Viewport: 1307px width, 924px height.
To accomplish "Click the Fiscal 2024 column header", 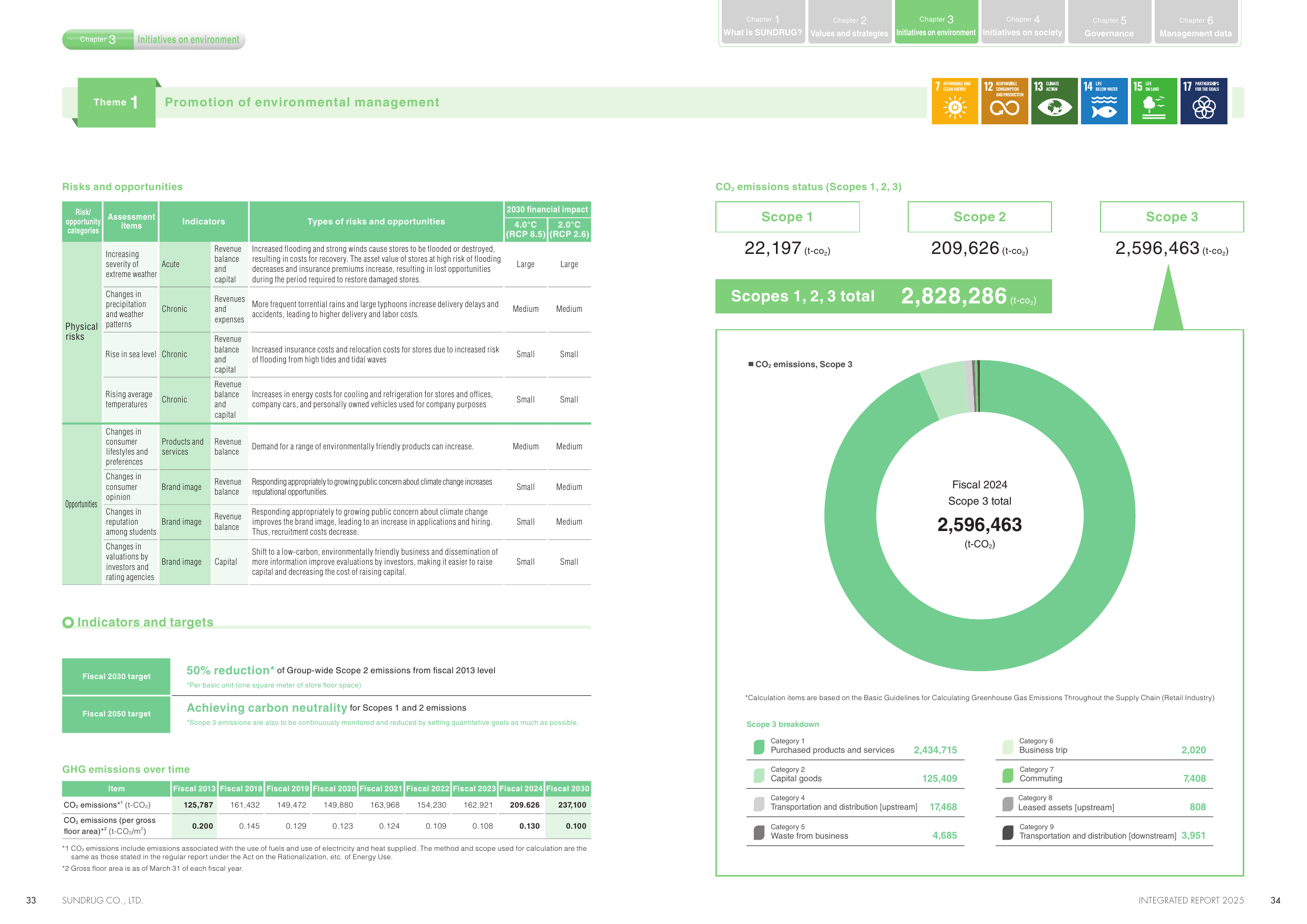I will click(x=521, y=789).
